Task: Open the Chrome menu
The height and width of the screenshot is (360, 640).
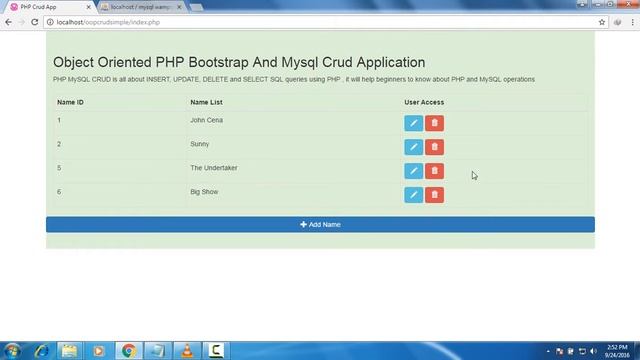Action: (633, 22)
